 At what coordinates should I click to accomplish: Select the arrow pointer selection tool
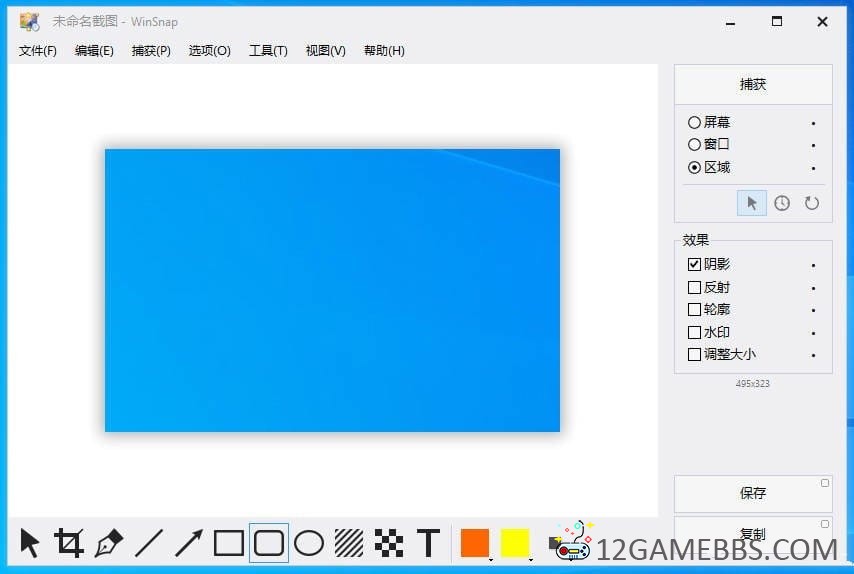tap(29, 543)
